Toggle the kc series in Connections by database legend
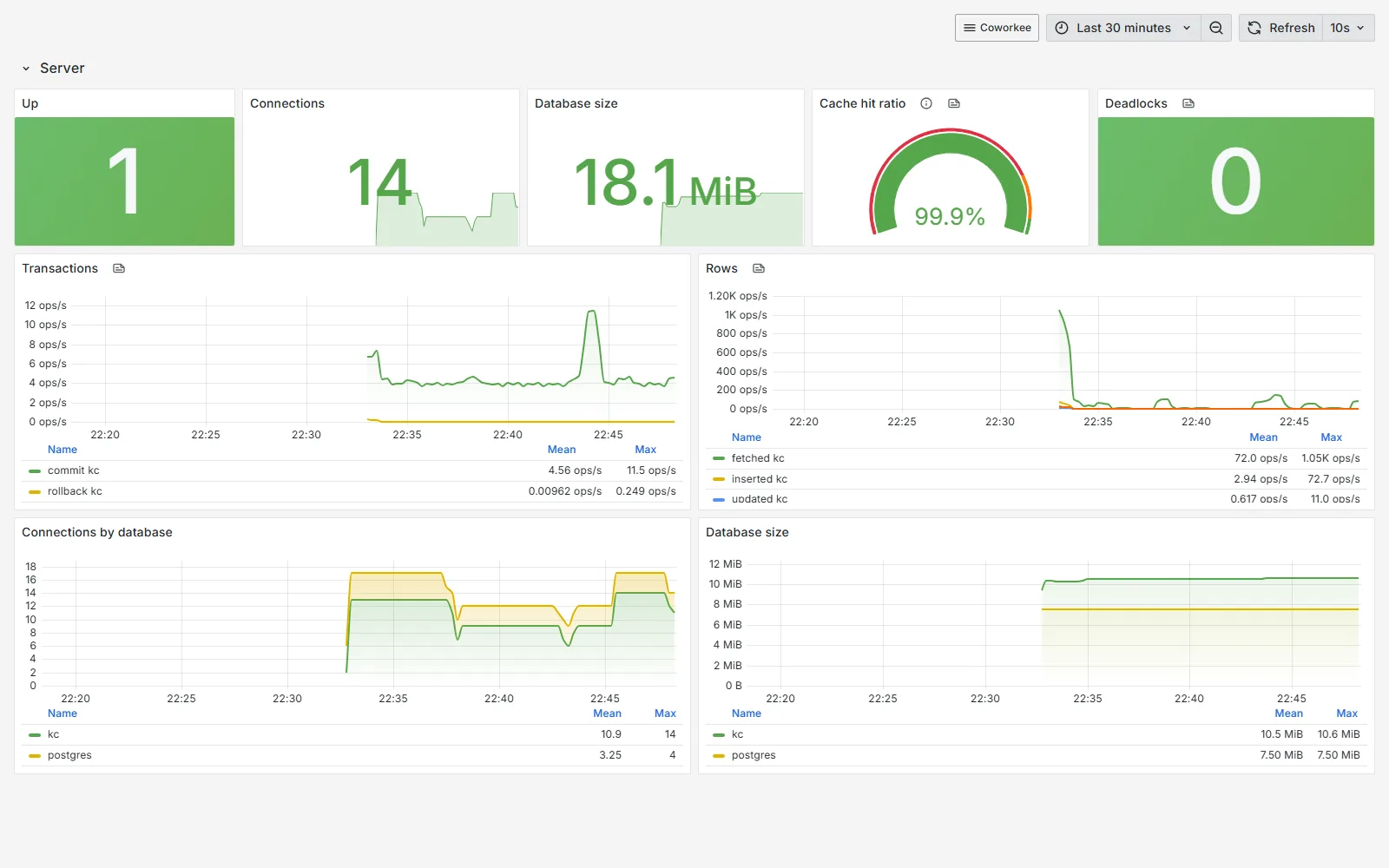1389x868 pixels. [54, 734]
